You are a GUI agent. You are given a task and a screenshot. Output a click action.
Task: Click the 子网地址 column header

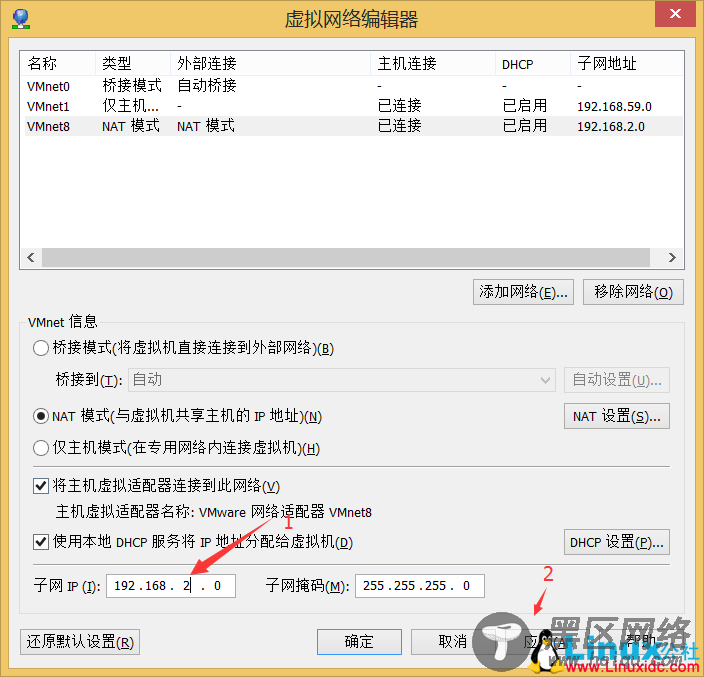pyautogui.click(x=627, y=63)
